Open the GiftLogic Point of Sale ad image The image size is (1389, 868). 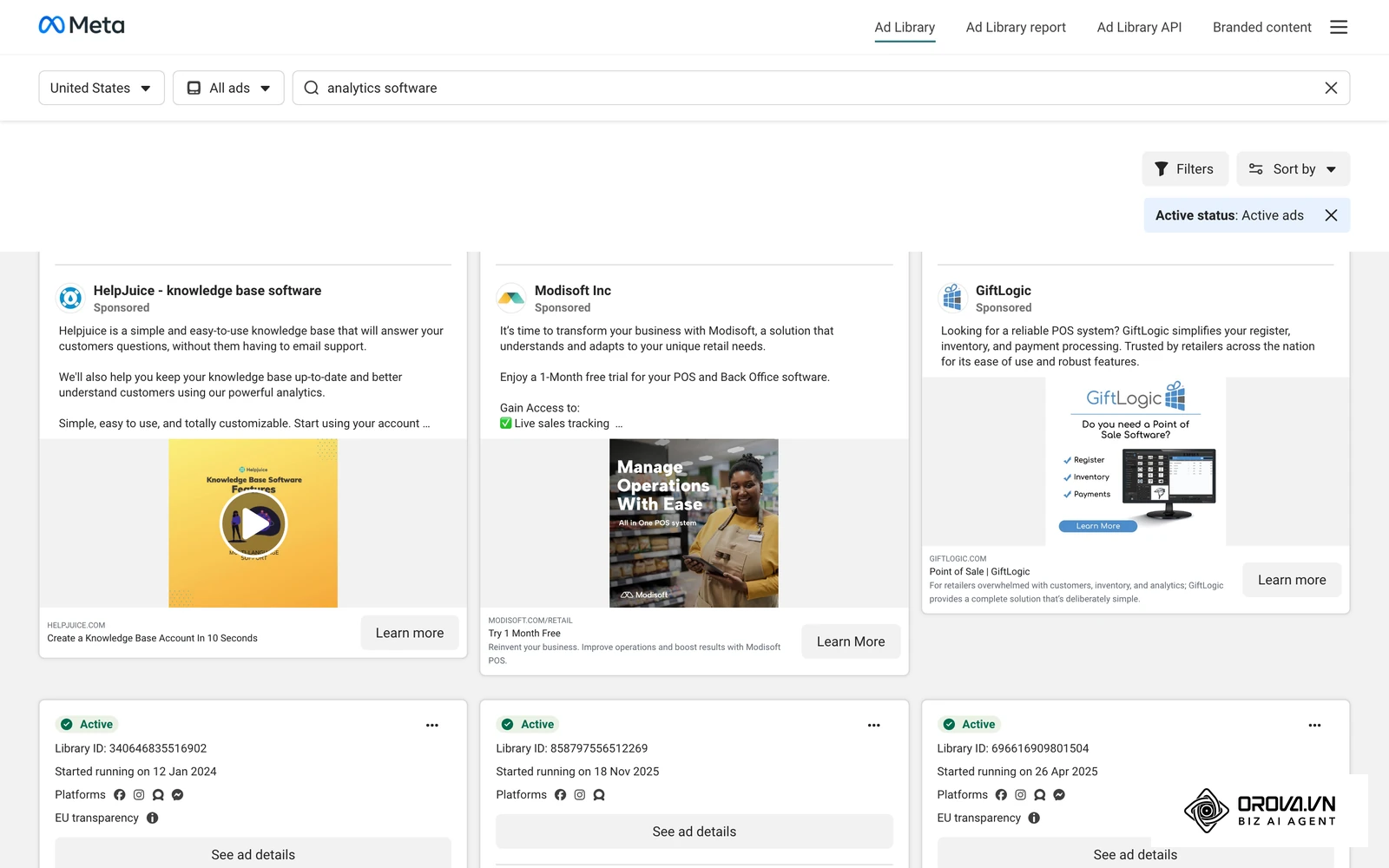(1136, 462)
